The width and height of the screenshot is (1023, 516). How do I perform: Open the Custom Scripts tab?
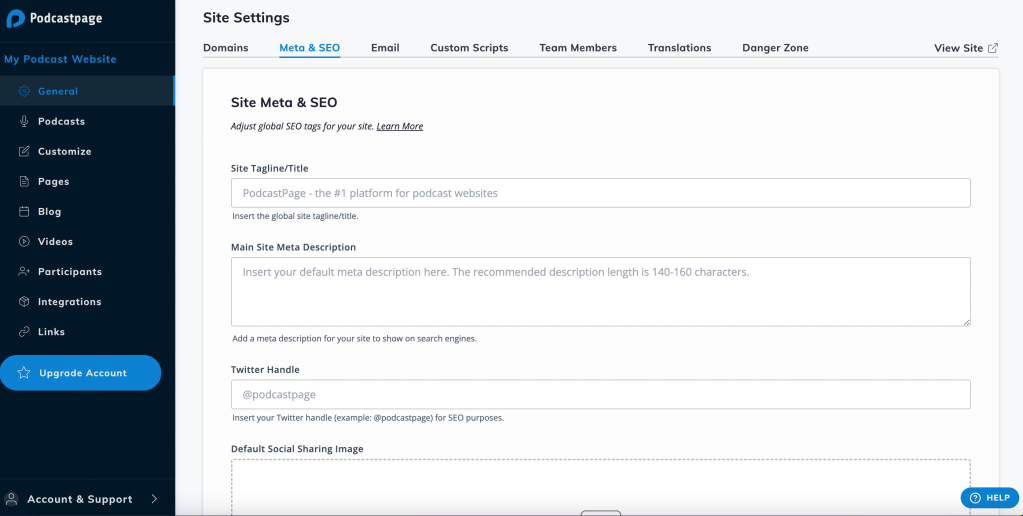(469, 48)
